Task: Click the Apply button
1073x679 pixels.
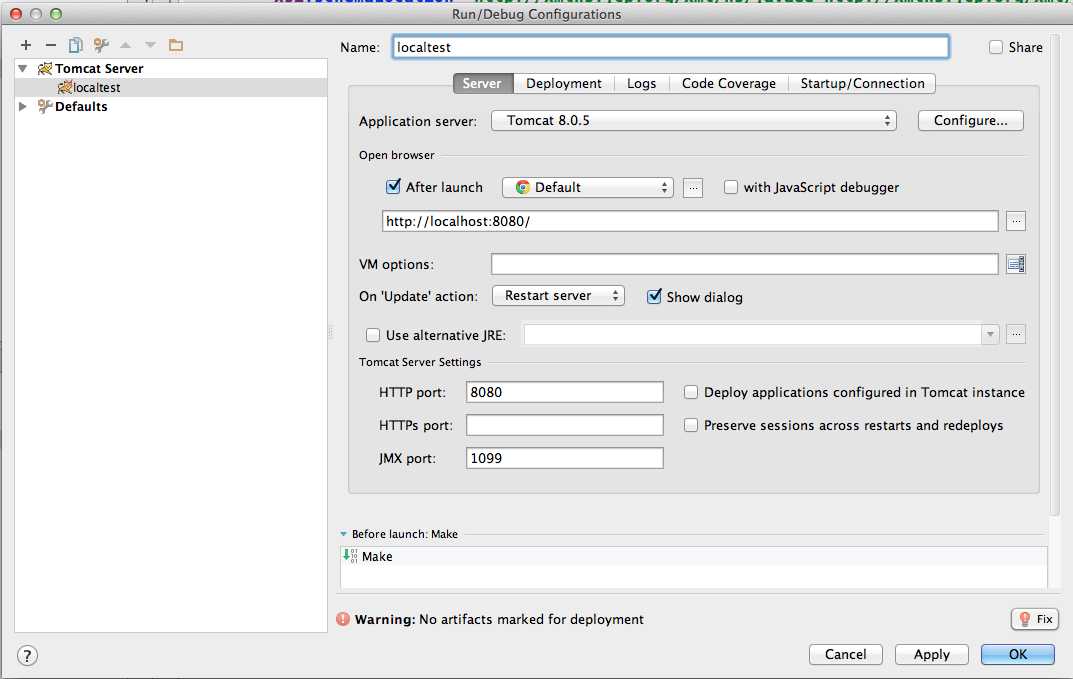Action: 932,654
